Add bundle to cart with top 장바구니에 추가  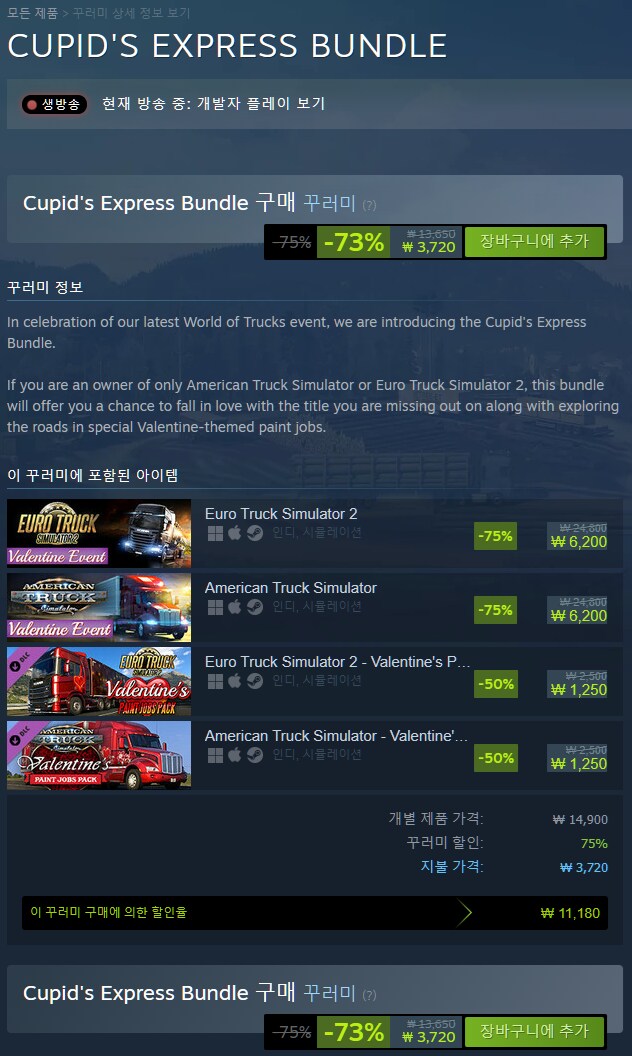click(x=534, y=241)
